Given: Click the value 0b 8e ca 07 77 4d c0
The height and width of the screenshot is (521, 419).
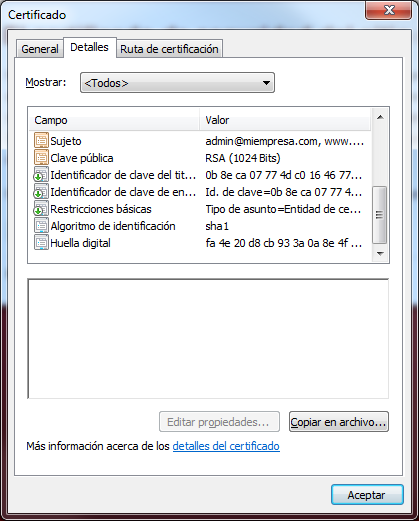Looking at the screenshot, I should pos(284,175).
